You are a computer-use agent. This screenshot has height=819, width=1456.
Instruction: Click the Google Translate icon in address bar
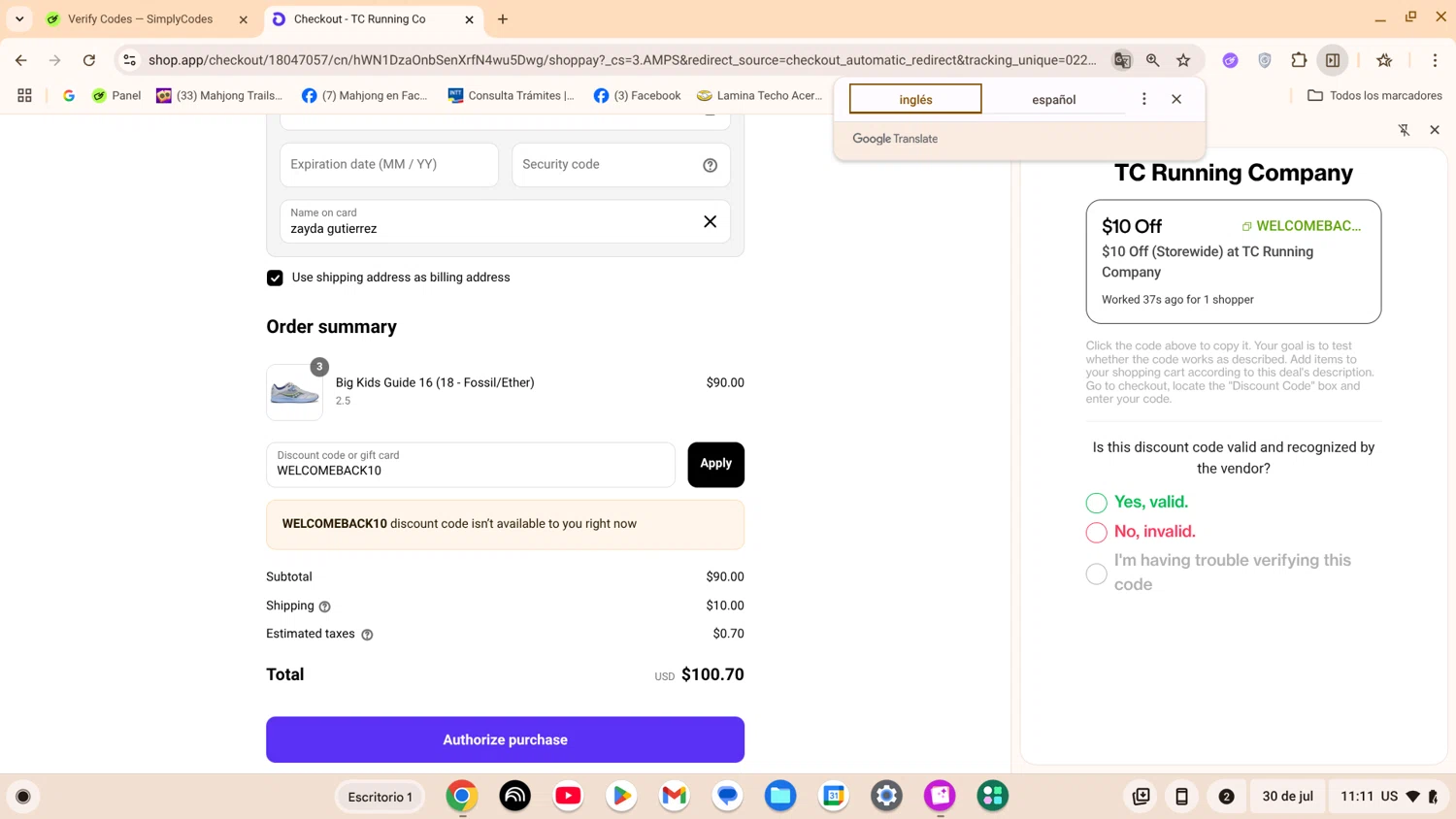[x=1122, y=60]
